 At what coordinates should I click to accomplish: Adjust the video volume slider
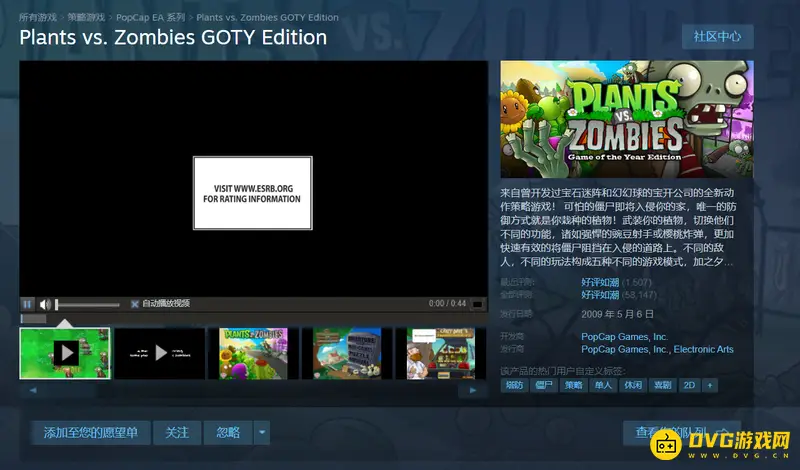[x=87, y=304]
